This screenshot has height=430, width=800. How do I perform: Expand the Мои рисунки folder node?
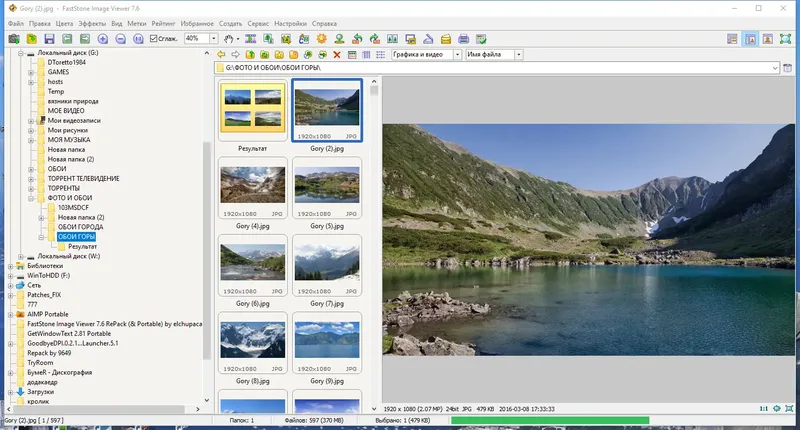click(x=32, y=129)
